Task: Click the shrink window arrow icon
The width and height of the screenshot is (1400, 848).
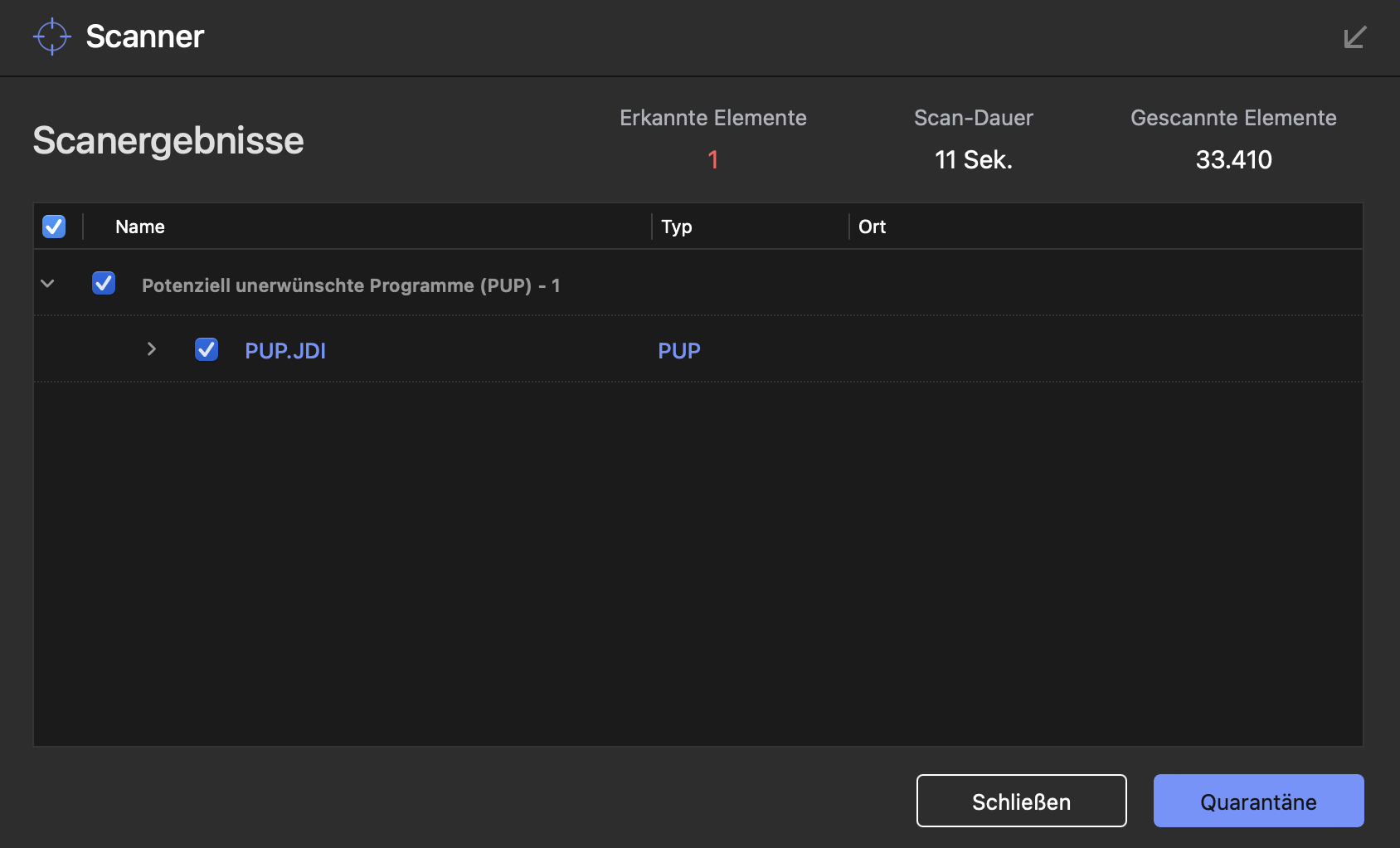Action: coord(1354,37)
